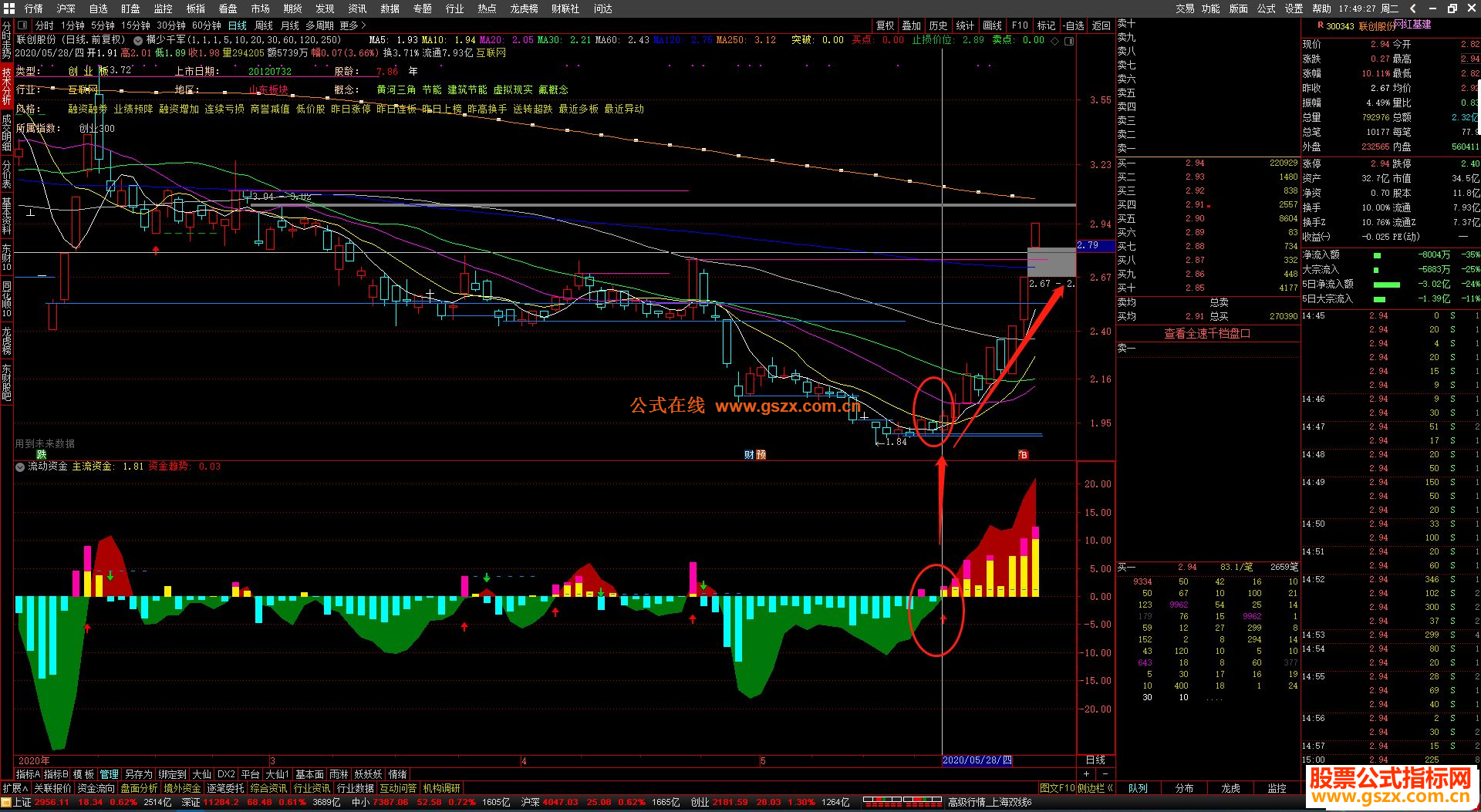Click the -自选 button
The width and height of the screenshot is (1481, 812).
(x=1074, y=25)
